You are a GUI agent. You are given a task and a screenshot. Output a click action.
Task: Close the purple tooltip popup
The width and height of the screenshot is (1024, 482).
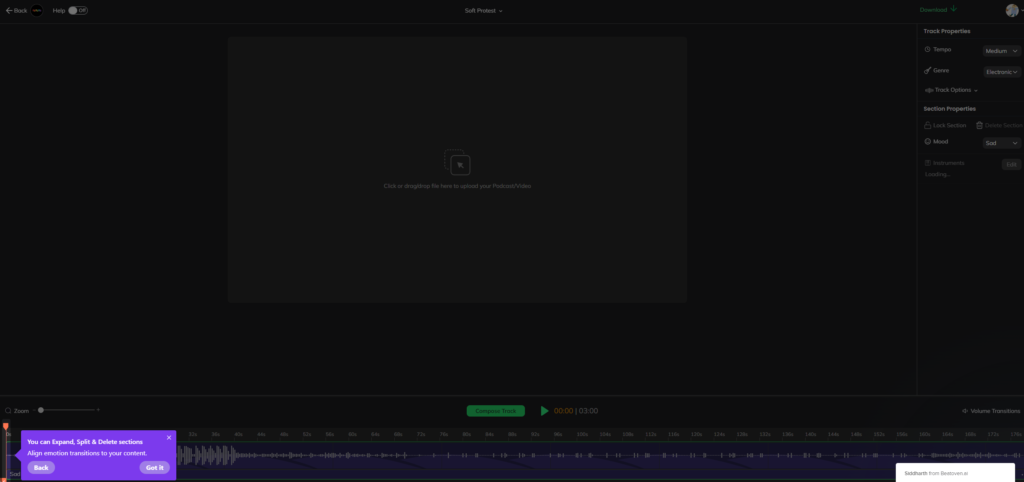pyautogui.click(x=169, y=438)
